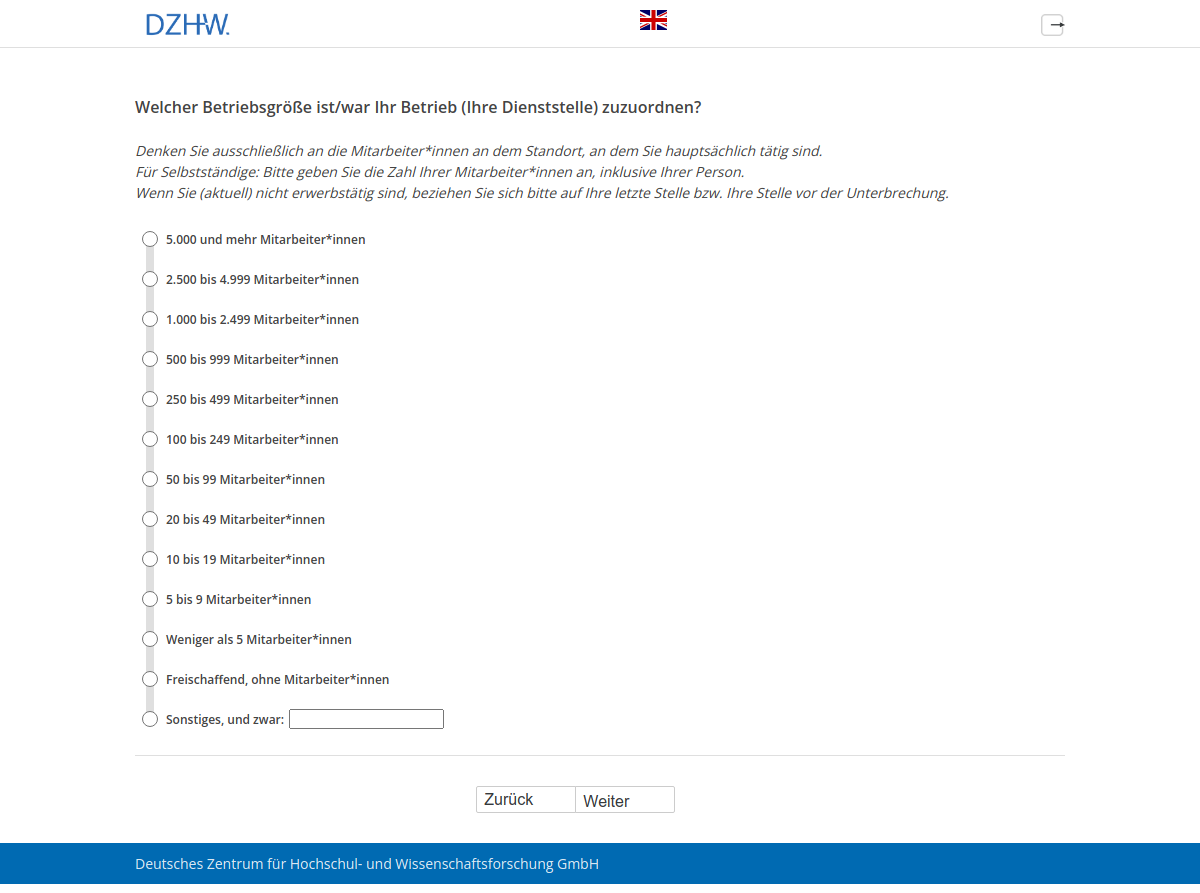Select the "Sonstiges, und zwar" radio button
The width and height of the screenshot is (1200, 893).
(150, 719)
